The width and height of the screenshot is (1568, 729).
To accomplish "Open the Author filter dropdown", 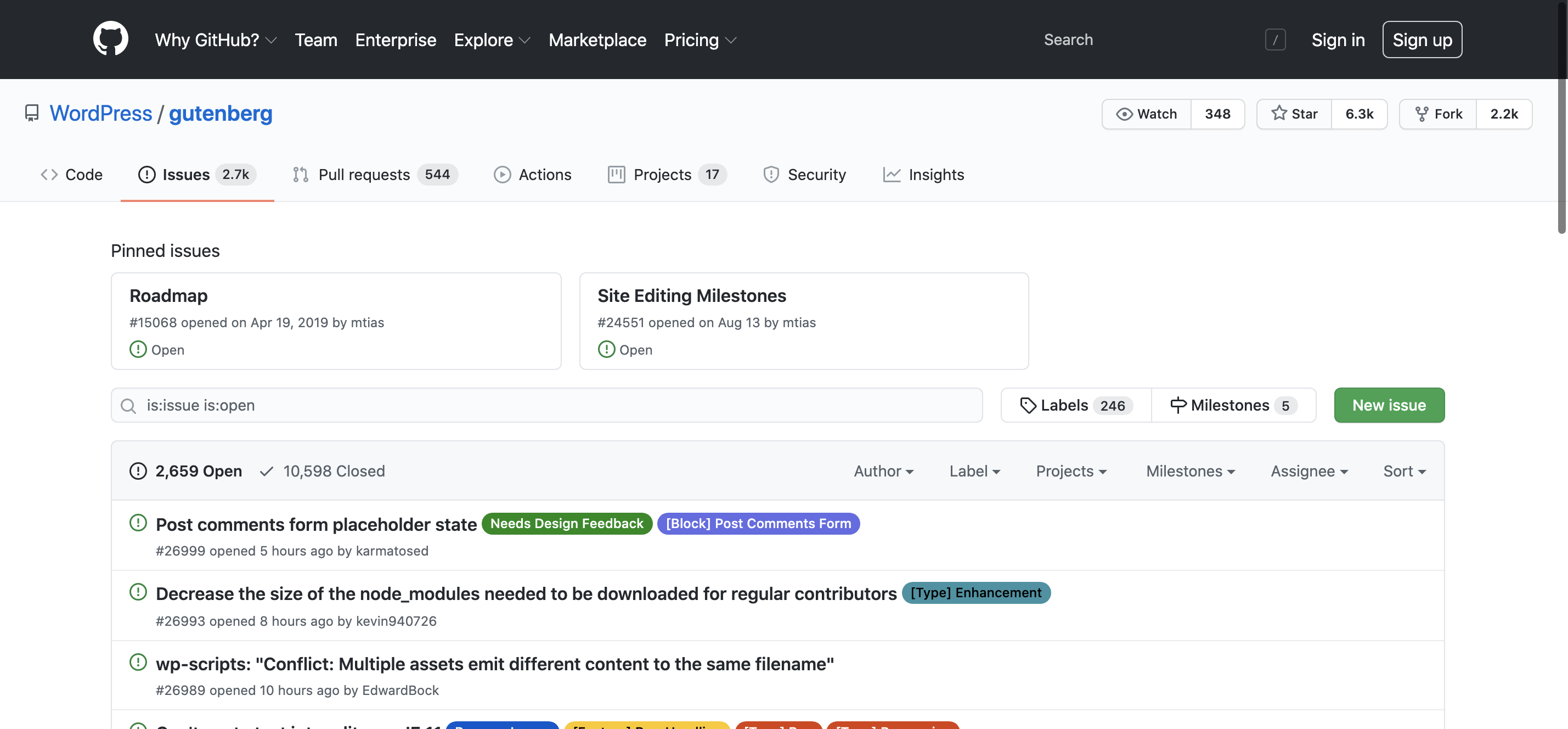I will pos(883,471).
